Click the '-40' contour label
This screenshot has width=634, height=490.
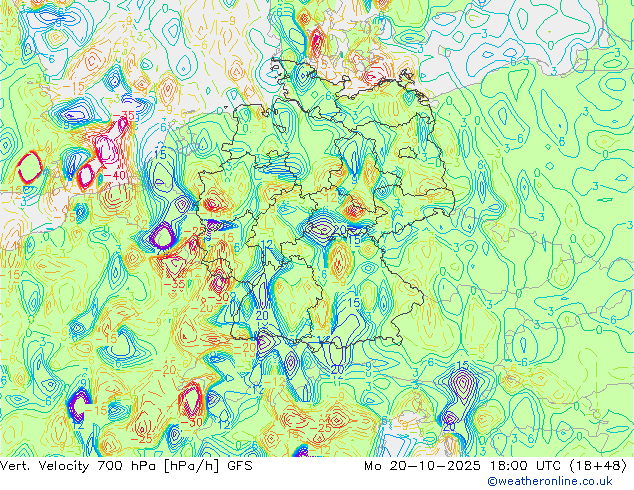point(114,175)
